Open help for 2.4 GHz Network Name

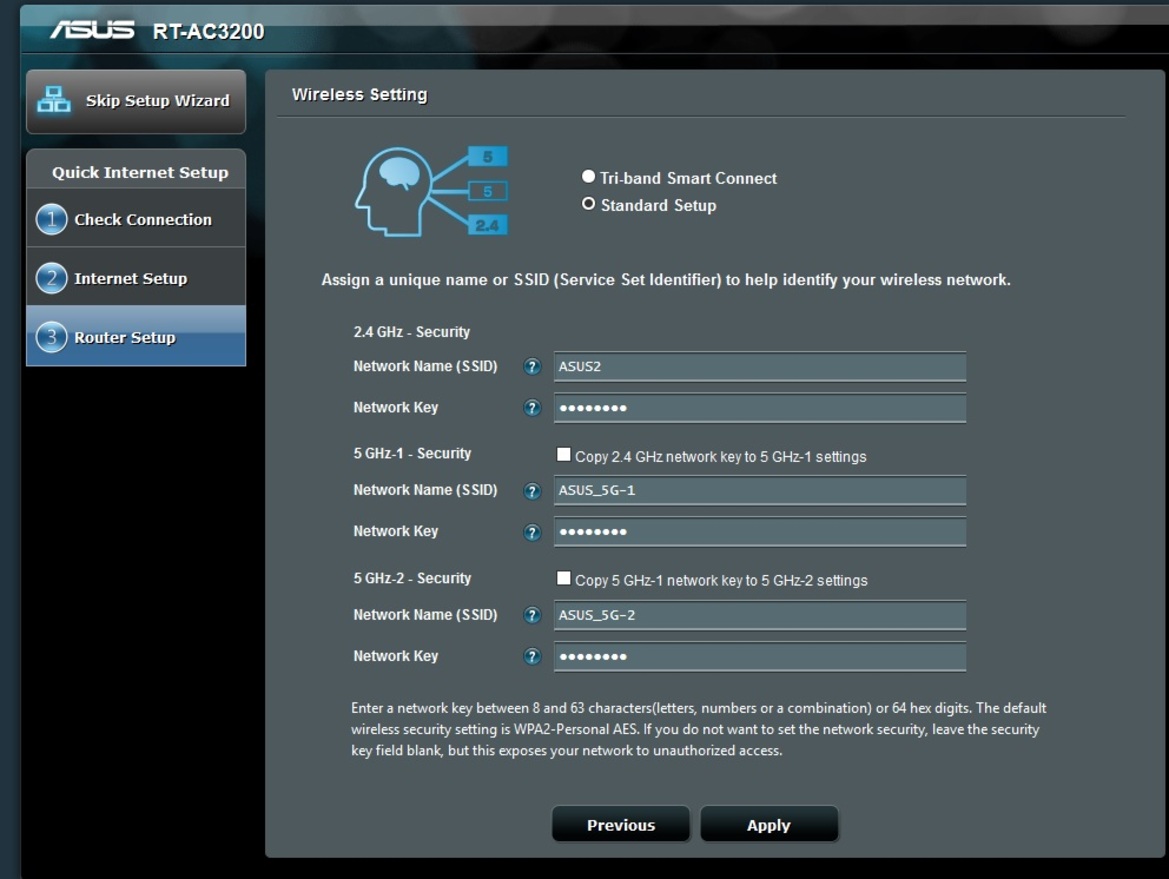(x=532, y=367)
